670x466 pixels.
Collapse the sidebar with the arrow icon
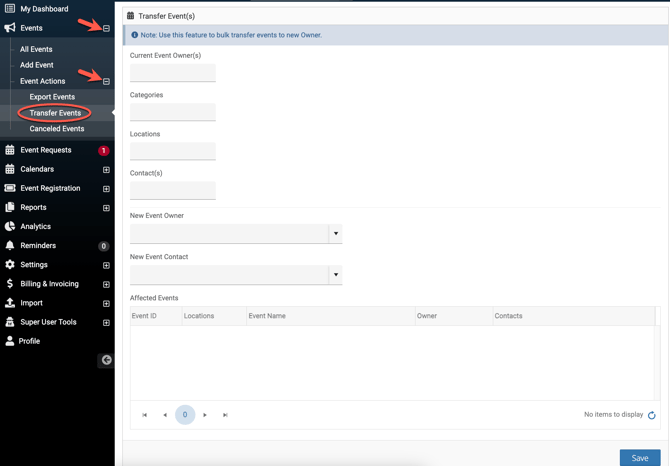(106, 360)
